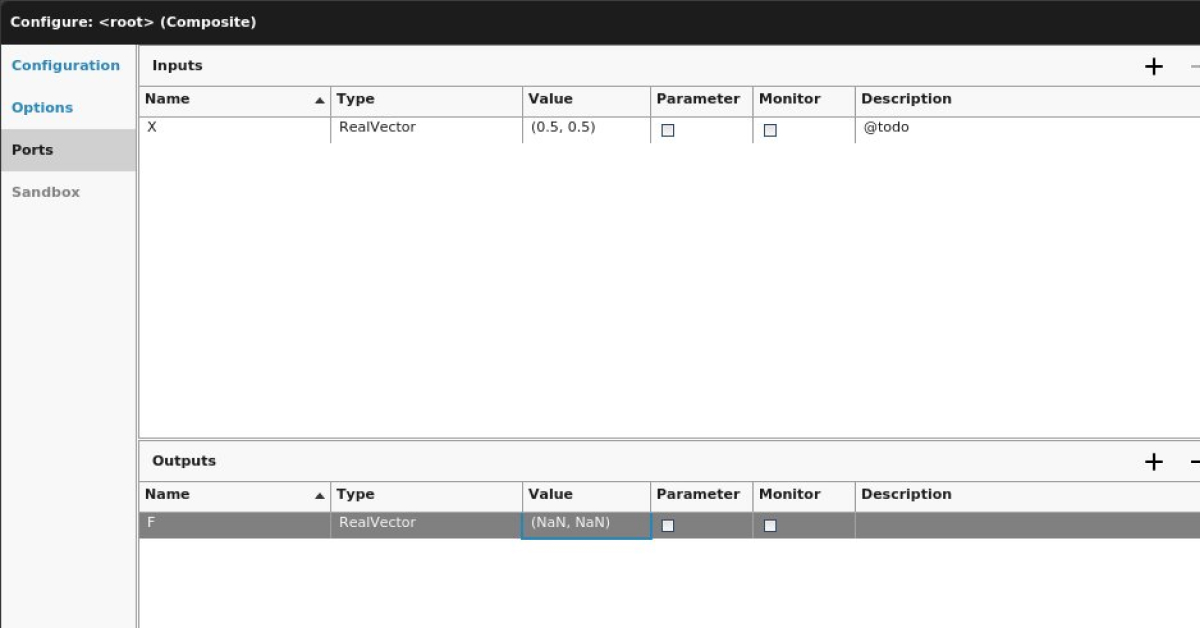Toggle Monitor checkbox for output F
The width and height of the screenshot is (1200, 628).
point(770,525)
